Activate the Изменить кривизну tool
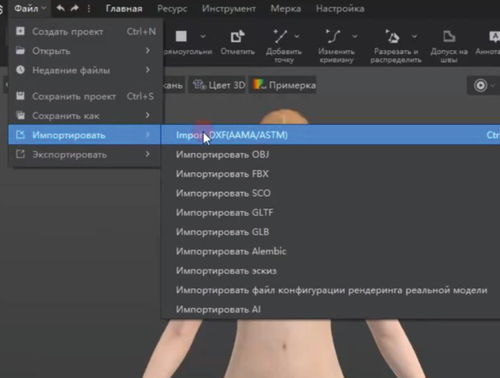This screenshot has width=500, height=378. pyautogui.click(x=333, y=36)
